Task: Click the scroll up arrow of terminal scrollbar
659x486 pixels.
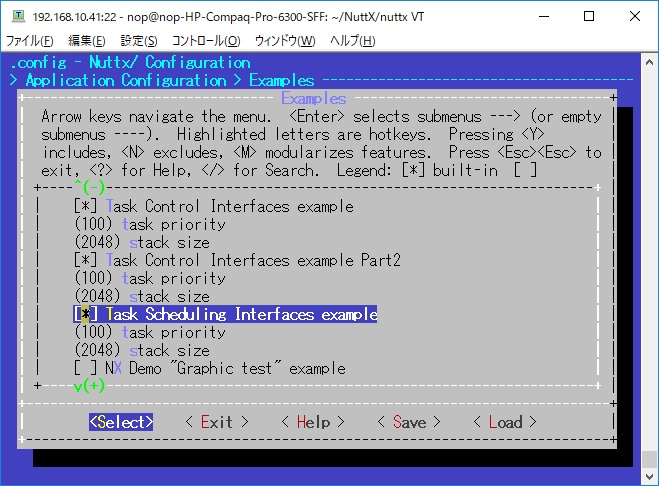Action: click(x=649, y=62)
